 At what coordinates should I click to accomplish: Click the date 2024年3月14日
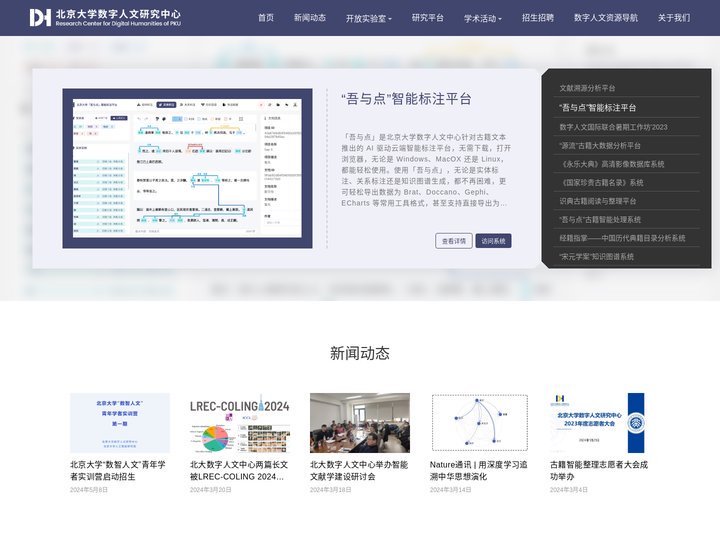pyautogui.click(x=450, y=490)
